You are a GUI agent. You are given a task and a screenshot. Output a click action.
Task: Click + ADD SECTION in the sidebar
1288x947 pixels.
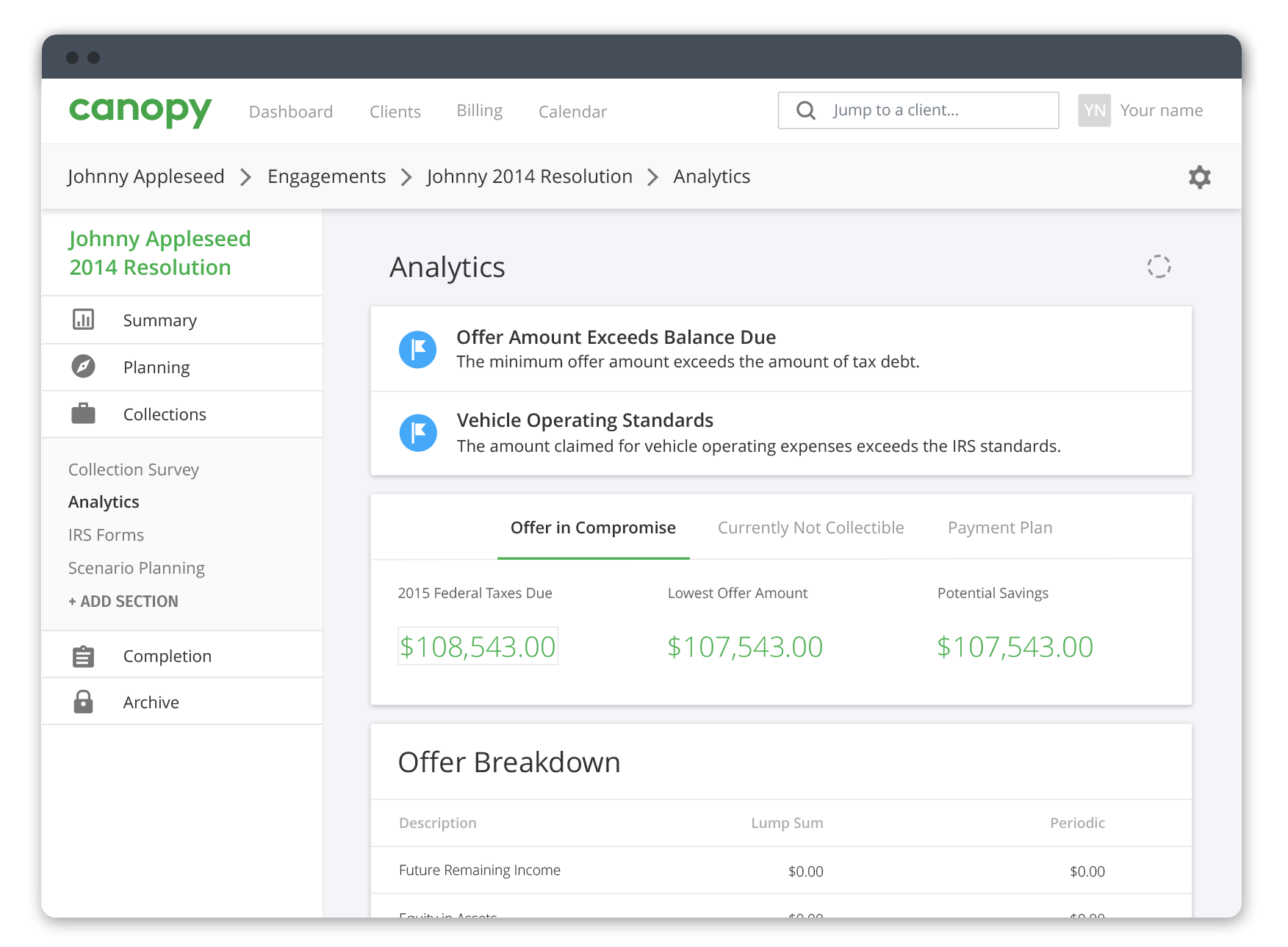(123, 600)
